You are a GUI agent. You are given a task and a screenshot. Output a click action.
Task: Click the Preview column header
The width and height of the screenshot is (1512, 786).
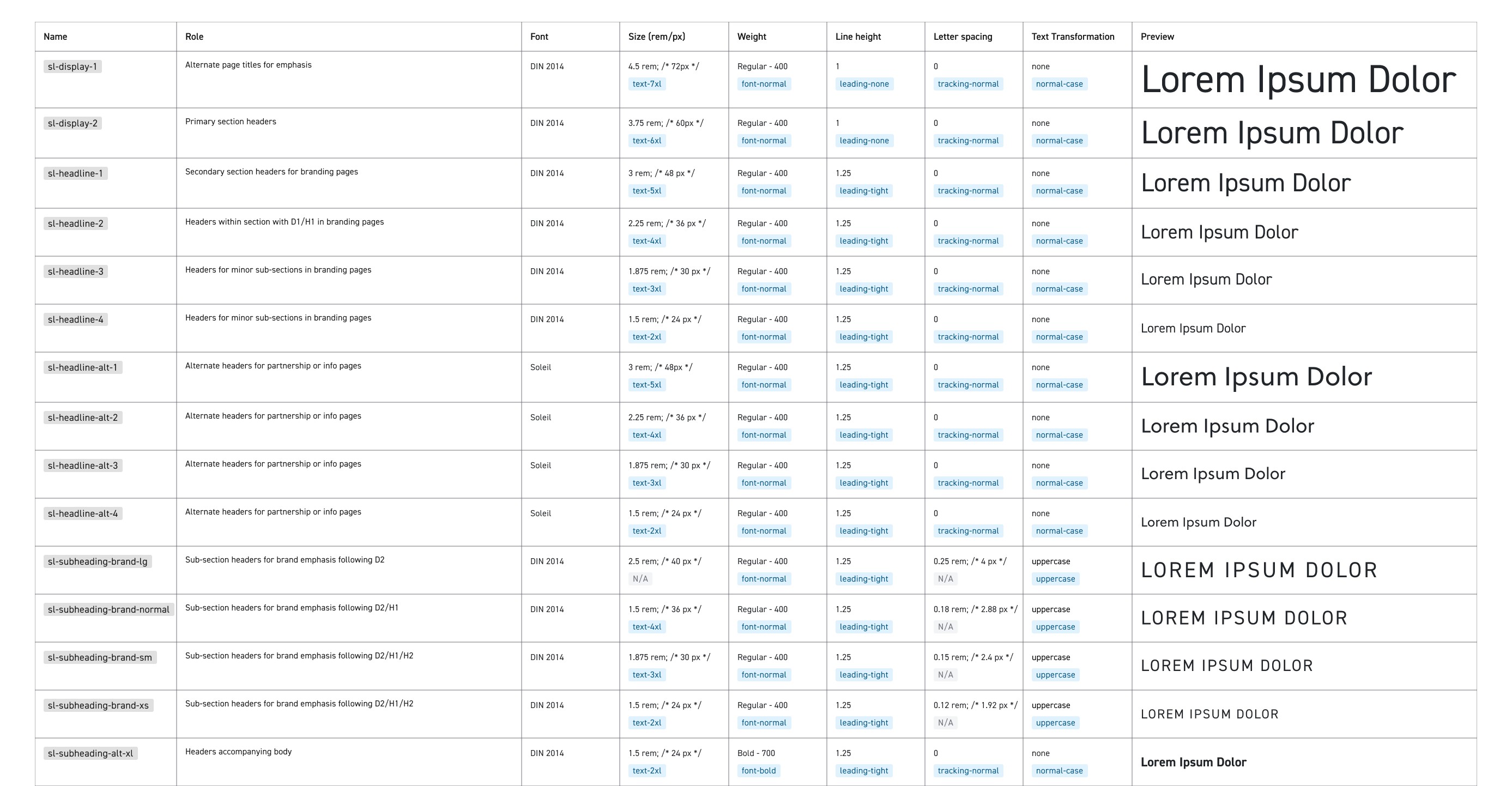[1157, 37]
